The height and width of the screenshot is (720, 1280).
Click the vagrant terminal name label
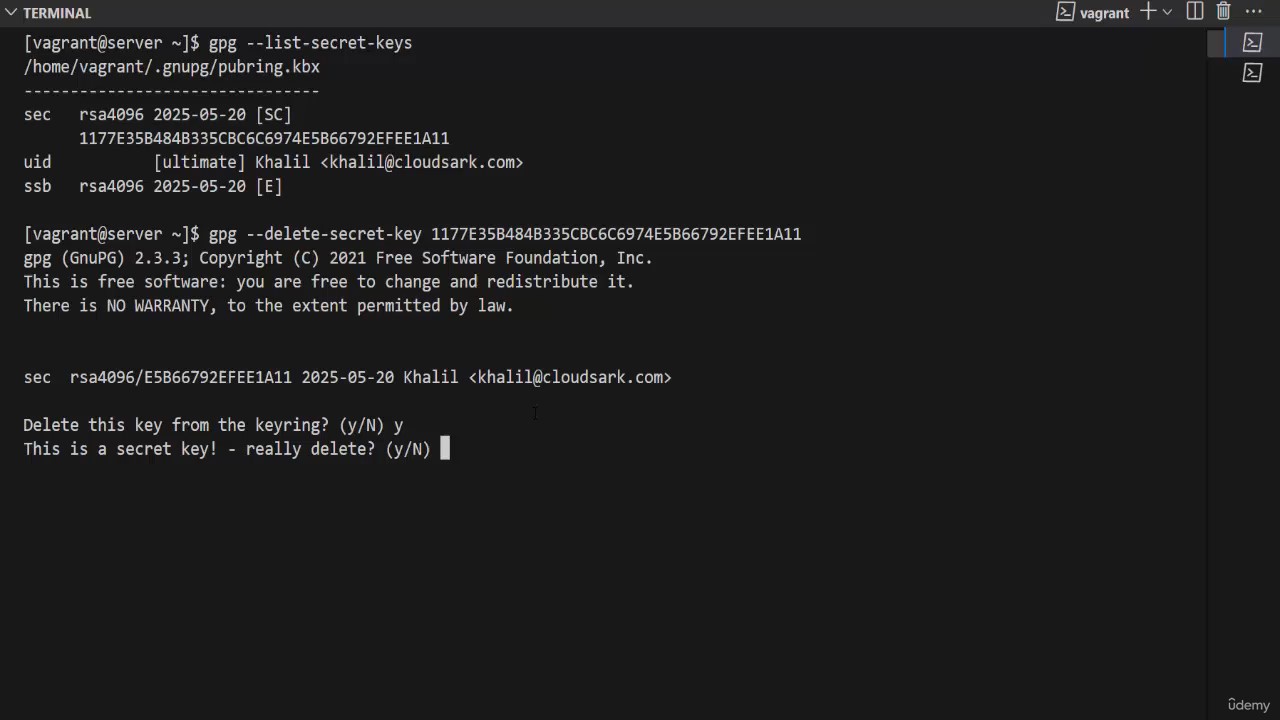[1104, 13]
